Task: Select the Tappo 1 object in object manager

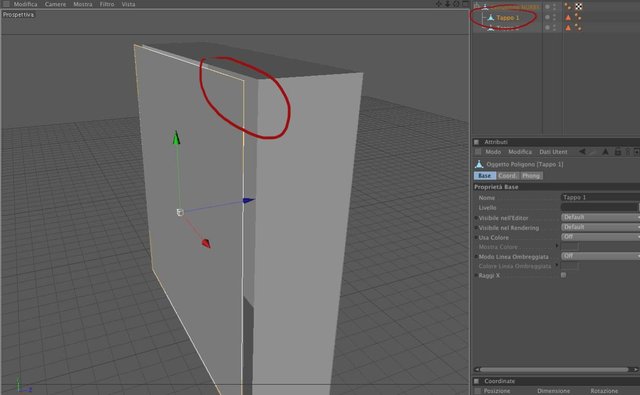Action: (508, 18)
